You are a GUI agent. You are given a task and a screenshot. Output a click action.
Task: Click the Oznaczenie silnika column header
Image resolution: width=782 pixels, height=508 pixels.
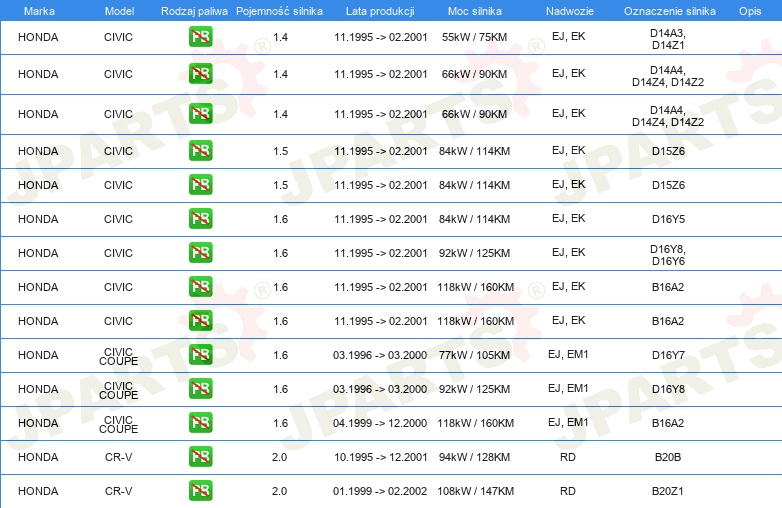click(670, 11)
